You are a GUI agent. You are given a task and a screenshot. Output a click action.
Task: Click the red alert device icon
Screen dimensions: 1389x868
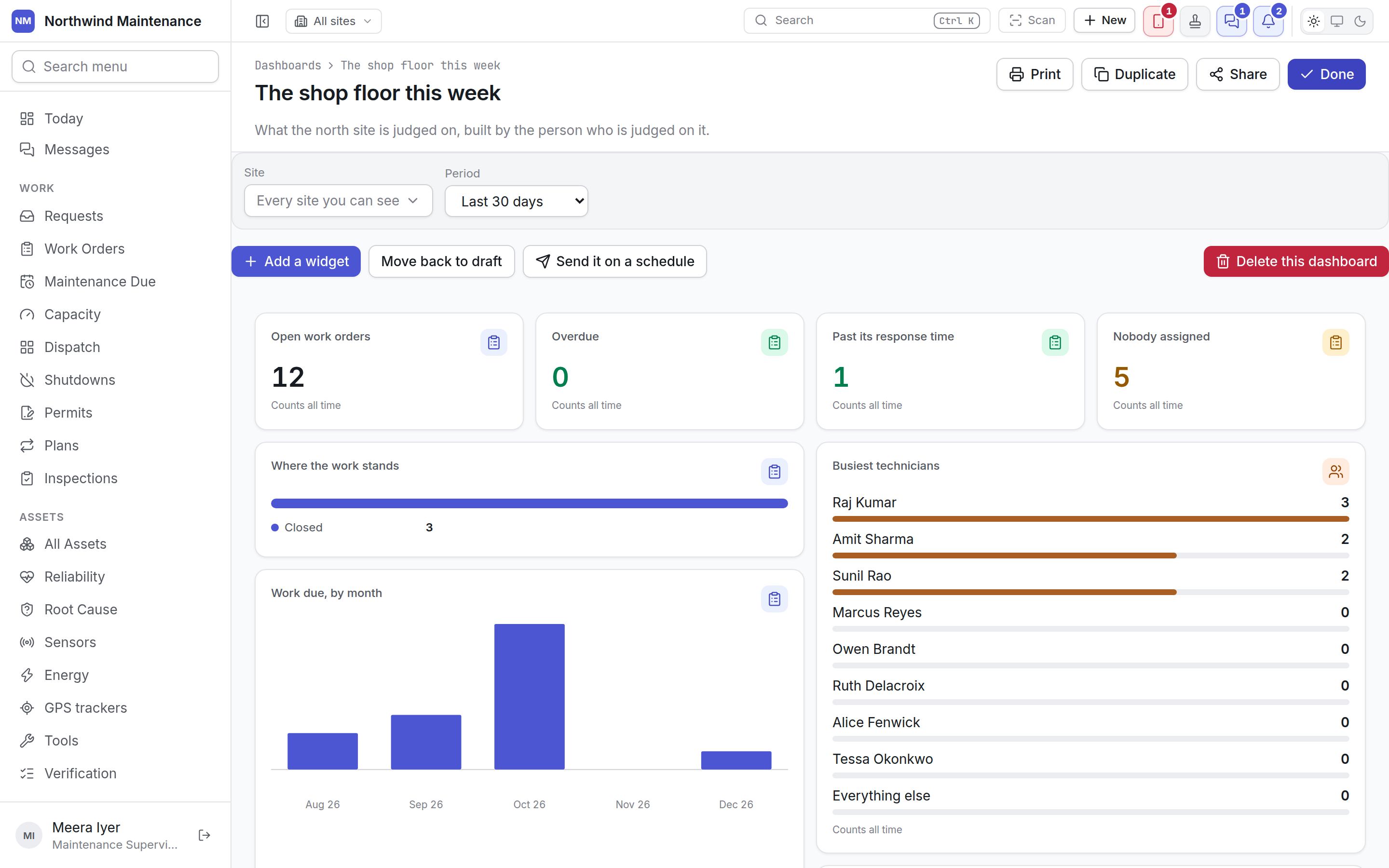pos(1158,21)
